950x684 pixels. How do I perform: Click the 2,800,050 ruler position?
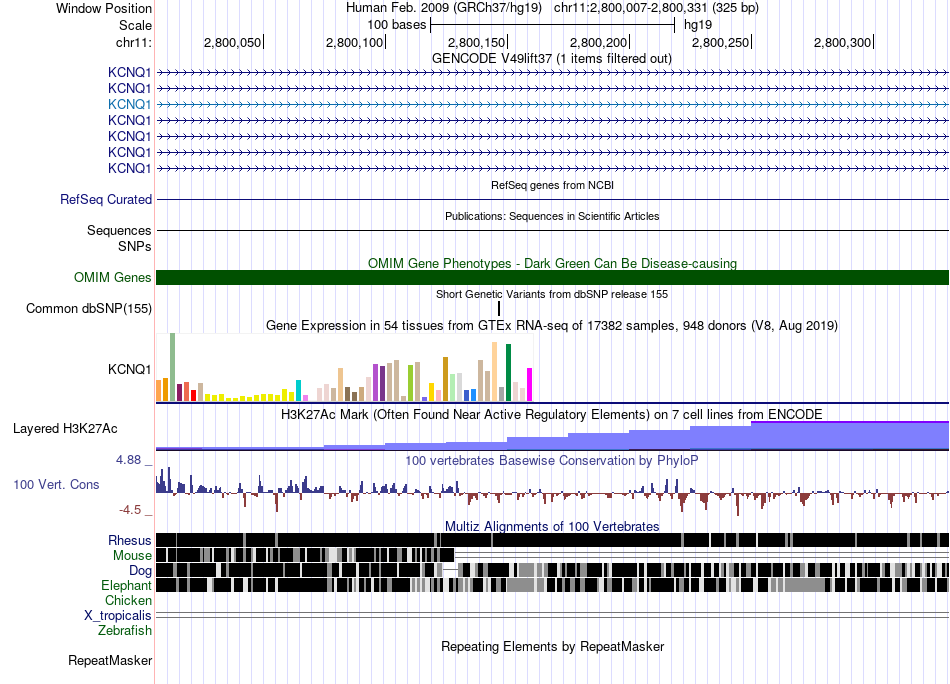tap(233, 42)
